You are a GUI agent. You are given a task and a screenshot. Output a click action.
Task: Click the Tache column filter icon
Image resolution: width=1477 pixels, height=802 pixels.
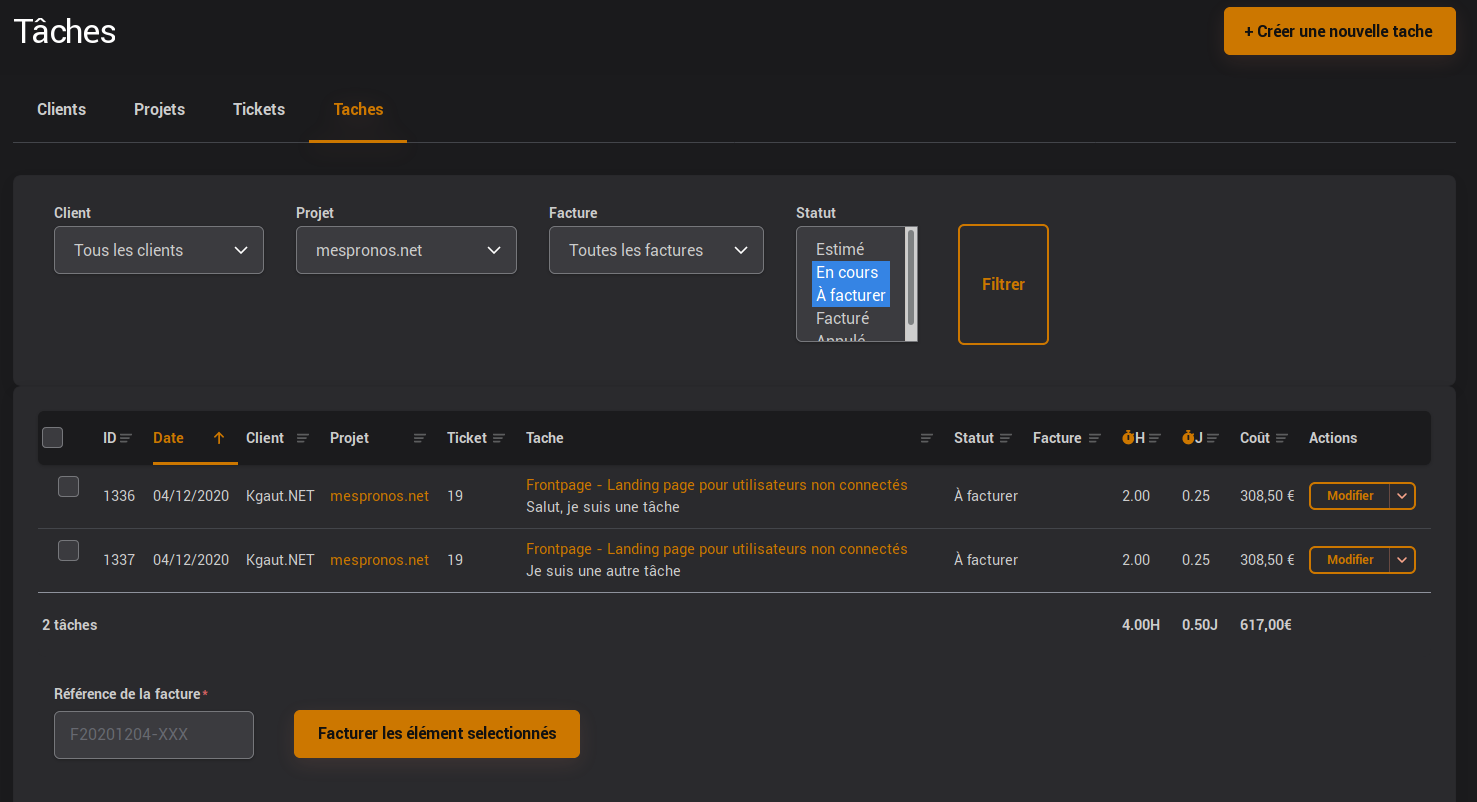pyautogui.click(x=927, y=438)
